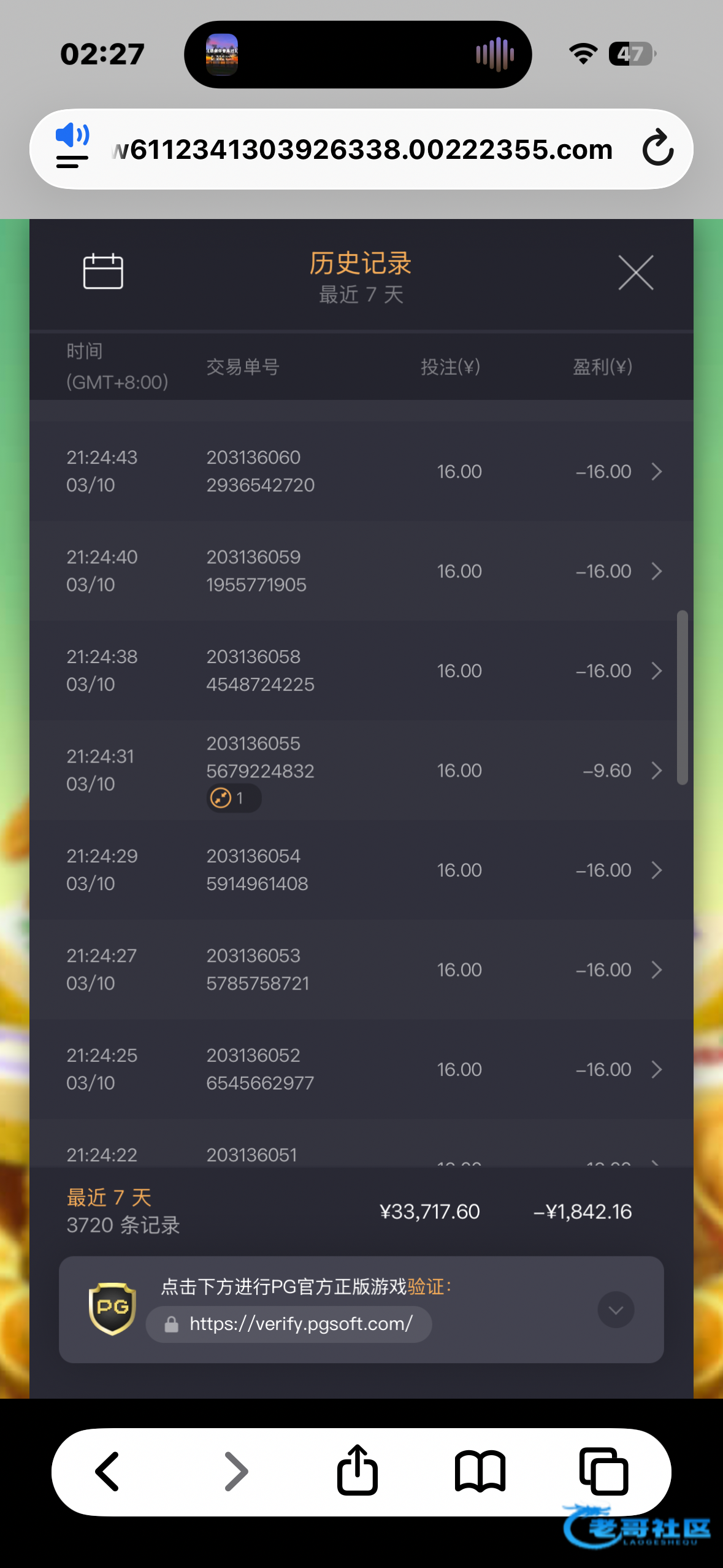Open the verify.pgsoft.com link
Viewport: 723px width, 1568px height.
coord(300,1324)
